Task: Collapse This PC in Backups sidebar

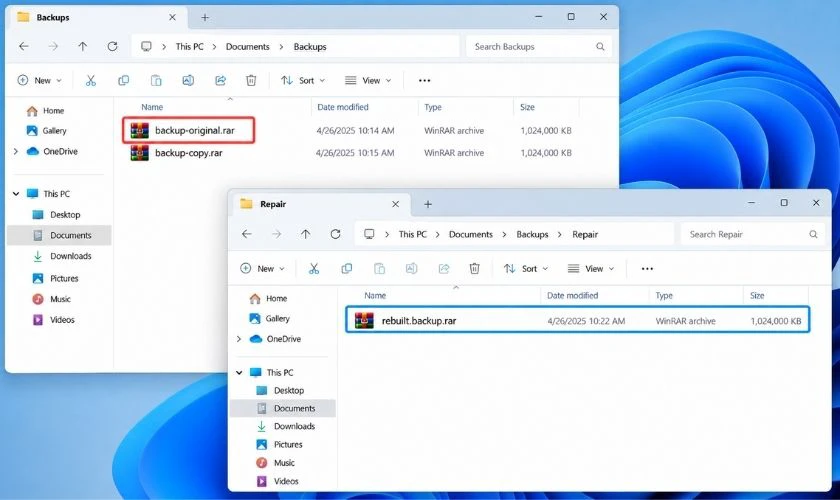Action: (x=16, y=194)
